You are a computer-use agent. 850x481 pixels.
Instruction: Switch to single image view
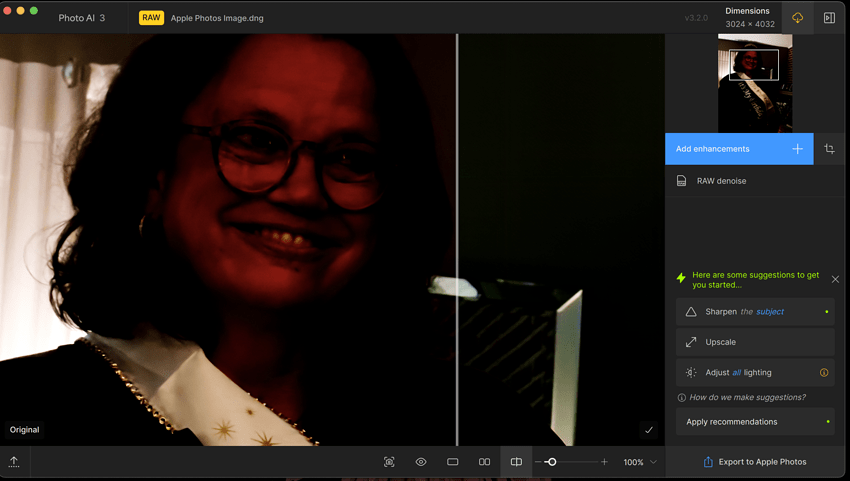(x=453, y=462)
